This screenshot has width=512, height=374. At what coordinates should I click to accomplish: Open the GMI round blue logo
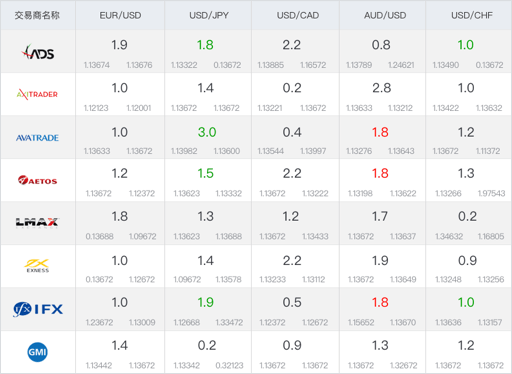point(37,352)
